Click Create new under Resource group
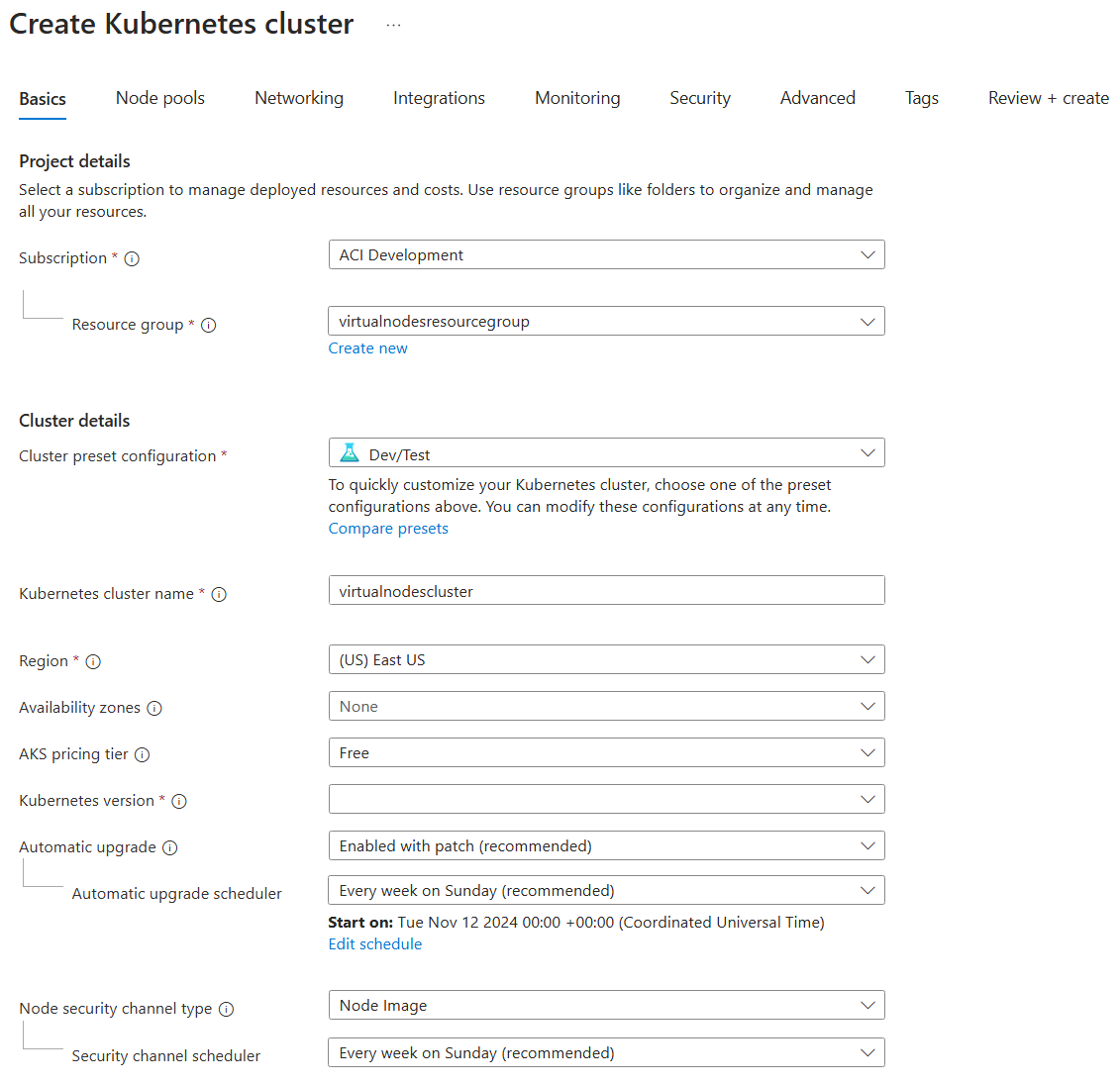The height and width of the screenshot is (1085, 1120). (367, 347)
